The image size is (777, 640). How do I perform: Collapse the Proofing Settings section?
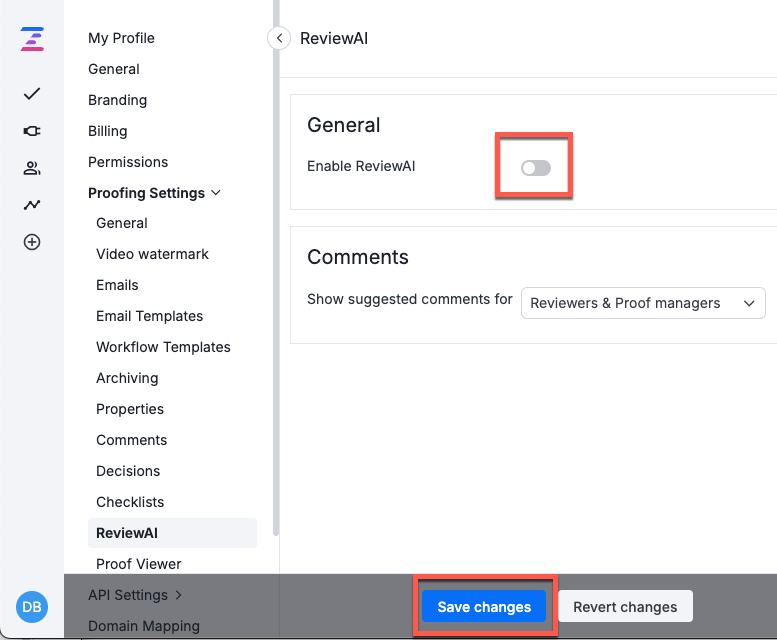(215, 193)
